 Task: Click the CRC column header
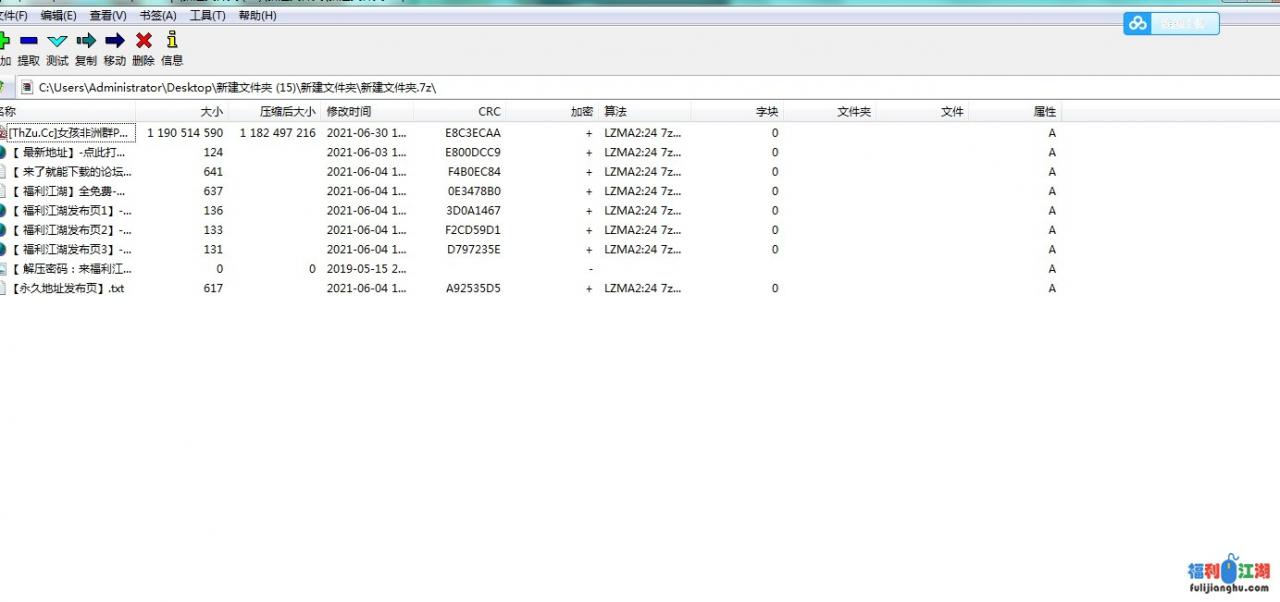[x=489, y=112]
